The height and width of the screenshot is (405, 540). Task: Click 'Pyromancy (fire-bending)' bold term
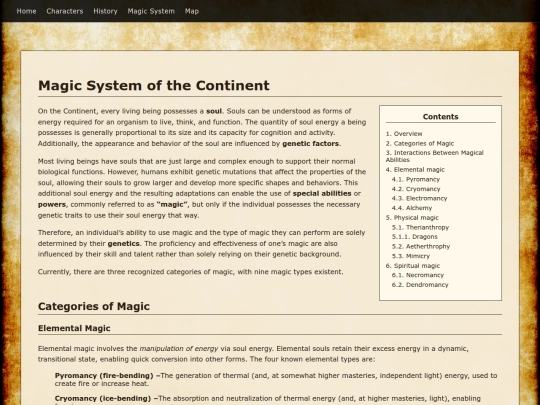pos(104,375)
